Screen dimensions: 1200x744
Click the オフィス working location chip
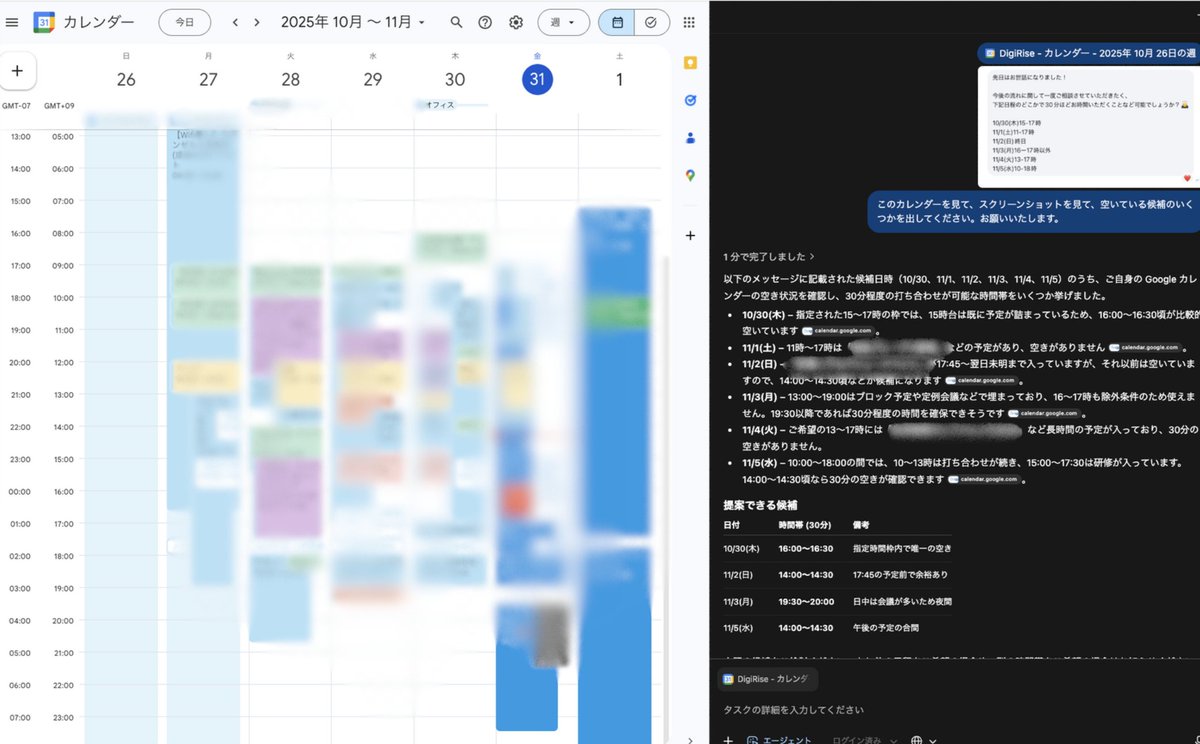pos(453,105)
